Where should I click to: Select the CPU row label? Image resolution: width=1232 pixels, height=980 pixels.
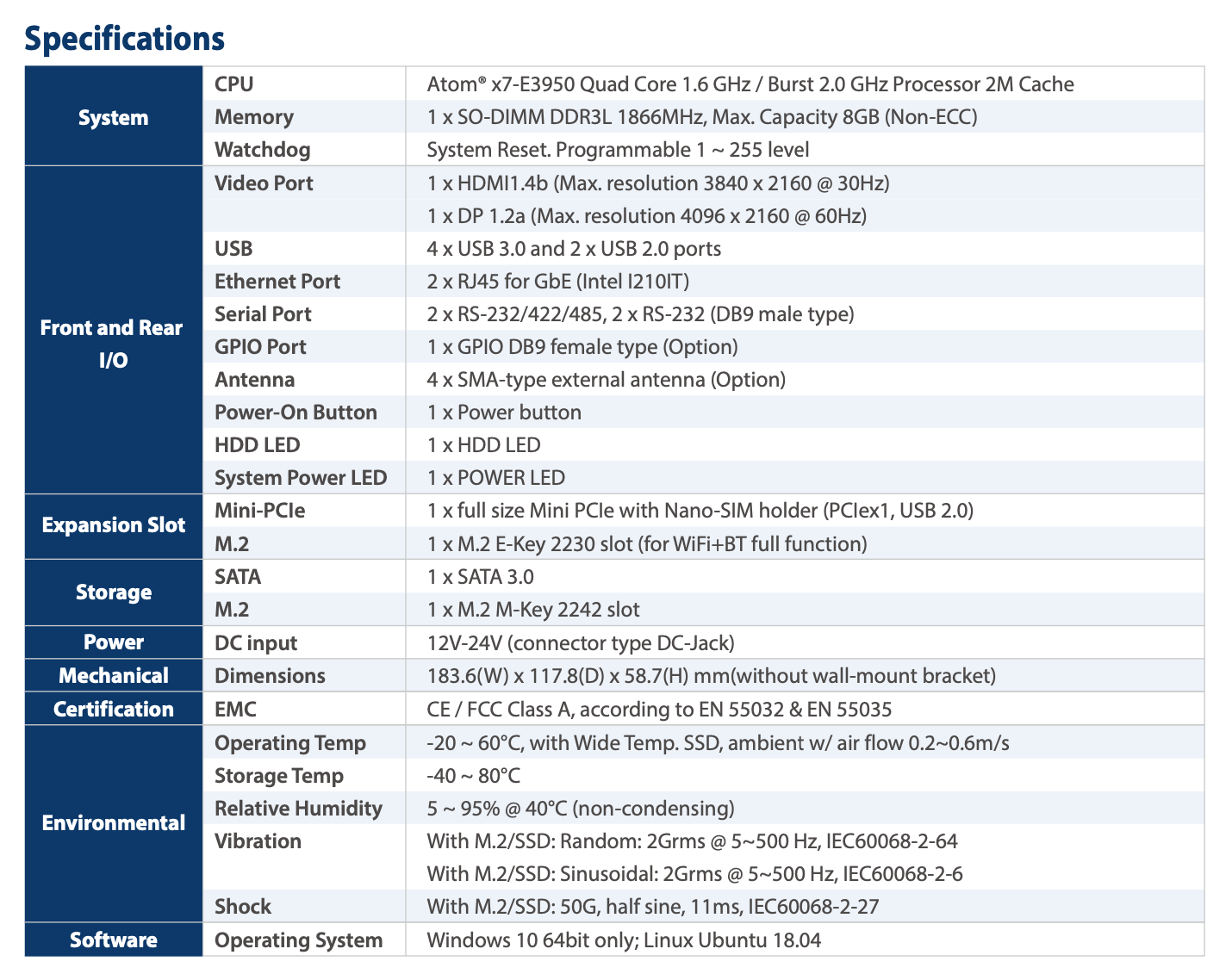[x=233, y=84]
